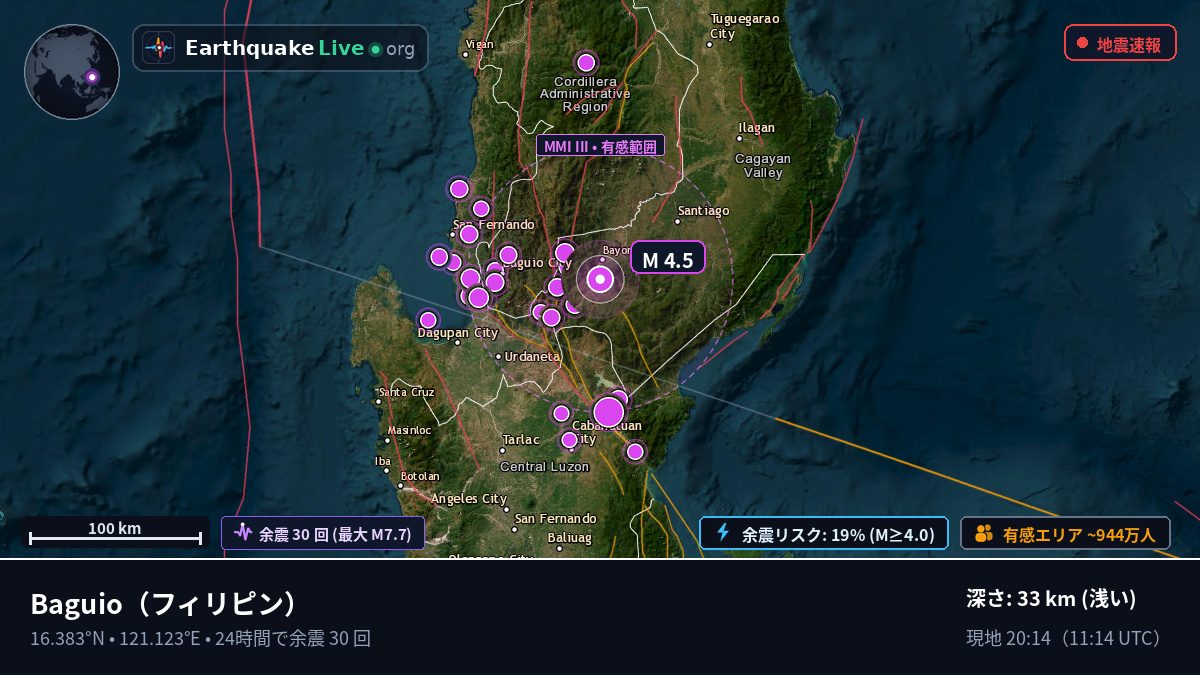Click the Santiago map label

704,211
